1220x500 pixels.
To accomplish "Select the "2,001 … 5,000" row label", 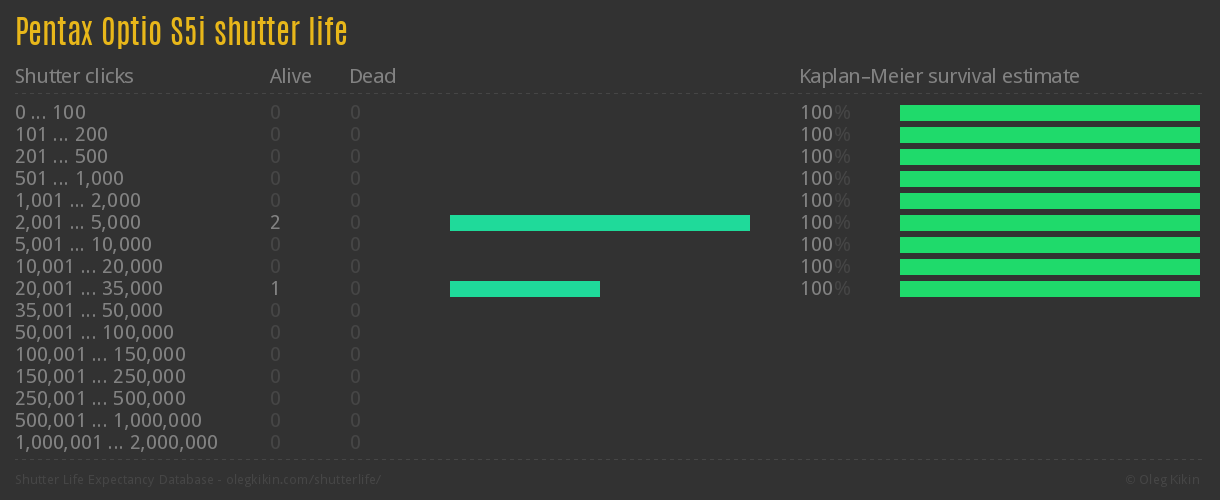I will [x=78, y=223].
